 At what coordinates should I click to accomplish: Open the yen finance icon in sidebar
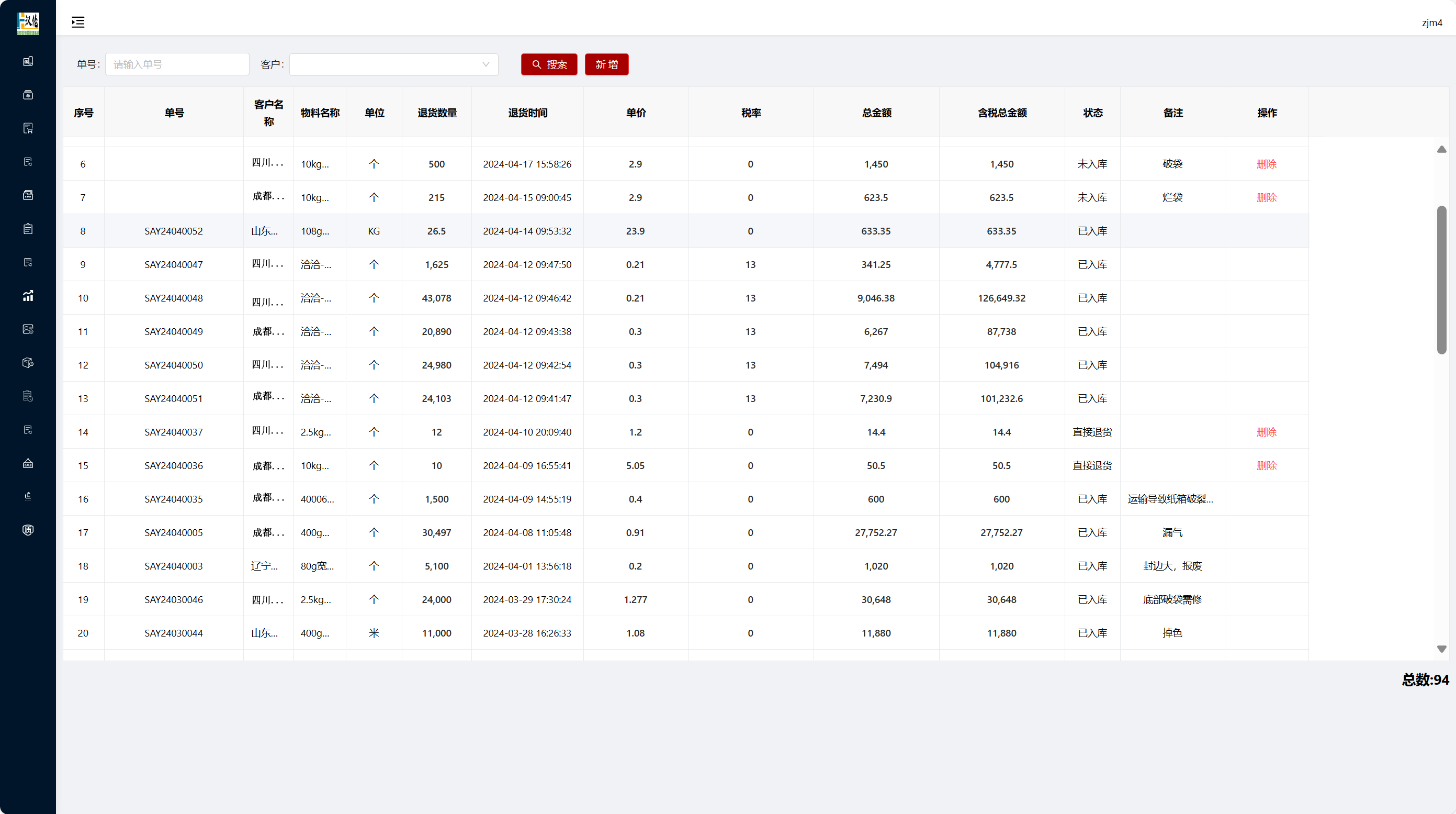(28, 94)
